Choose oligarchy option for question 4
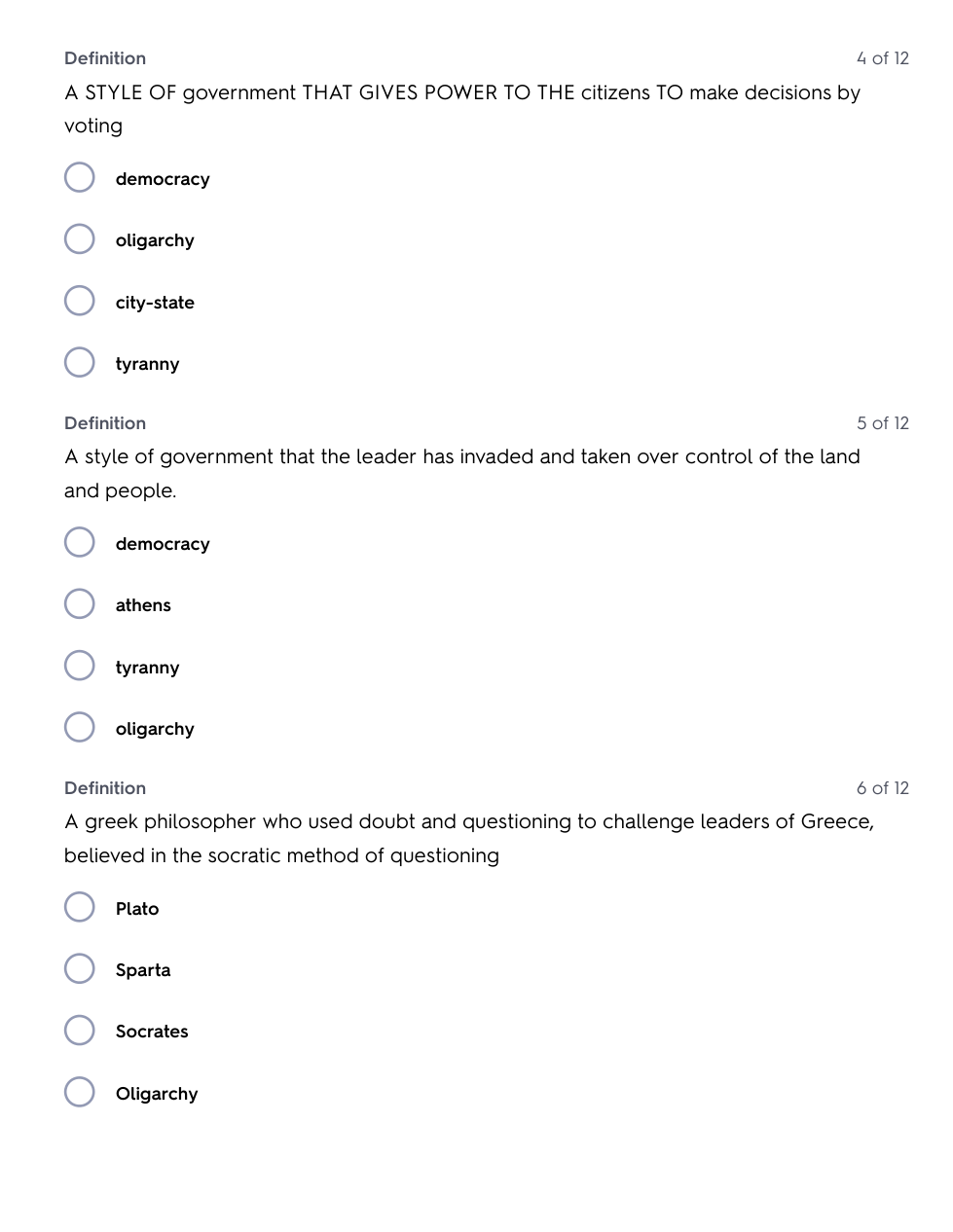The image size is (953, 1232). 80,239
